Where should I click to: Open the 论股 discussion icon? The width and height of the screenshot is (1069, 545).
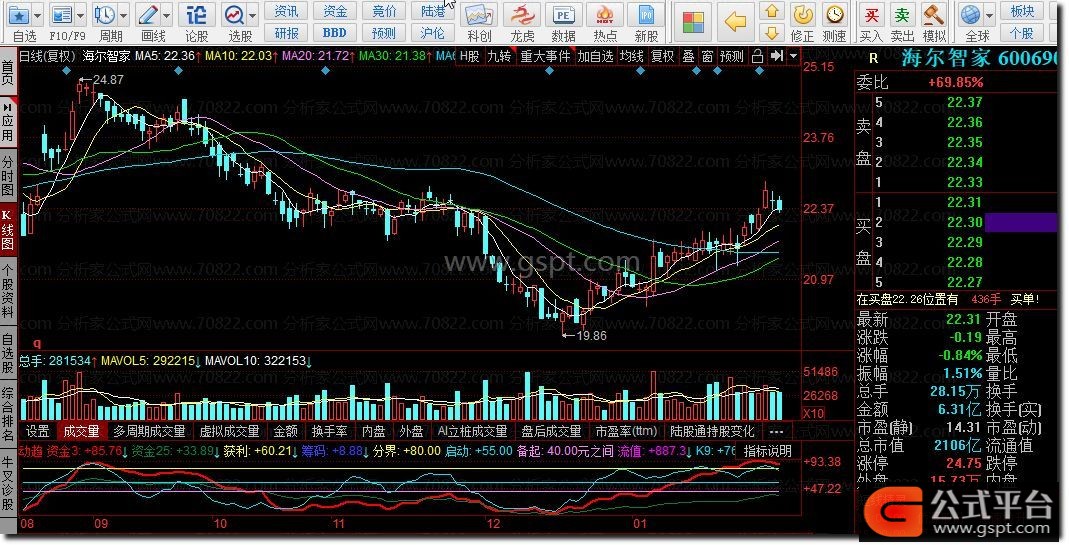tap(196, 14)
